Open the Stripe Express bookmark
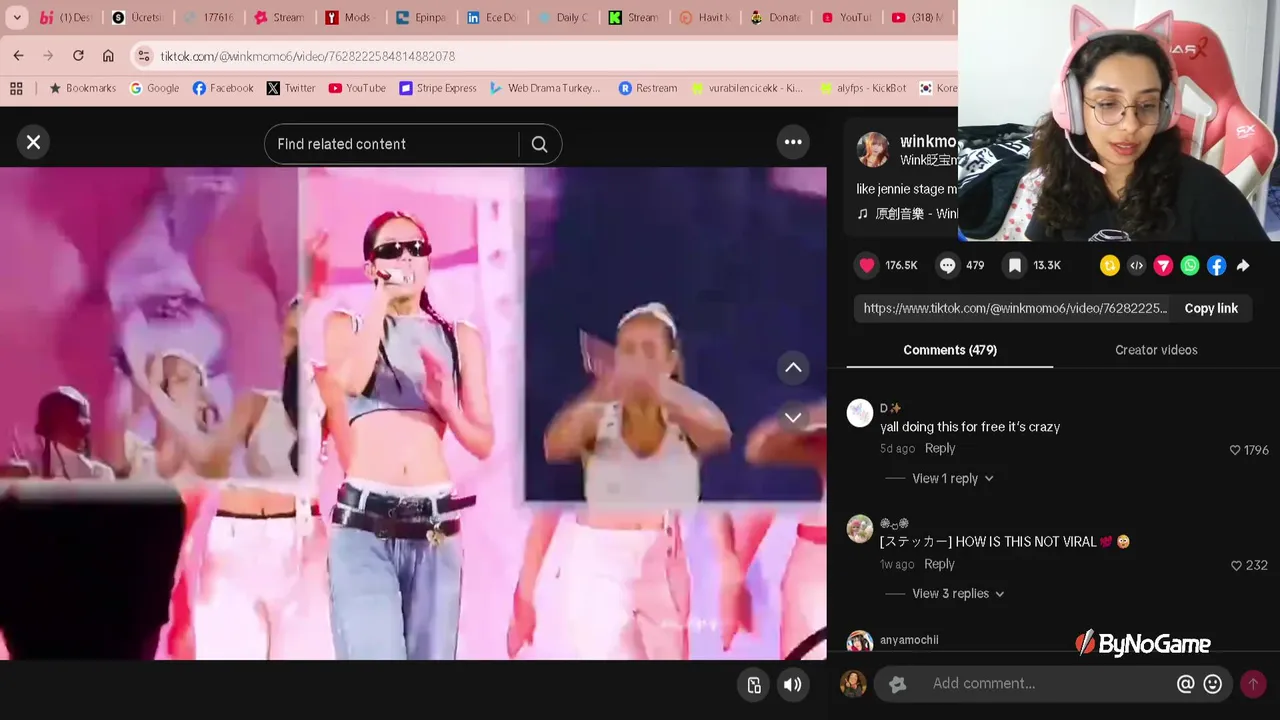 [438, 88]
